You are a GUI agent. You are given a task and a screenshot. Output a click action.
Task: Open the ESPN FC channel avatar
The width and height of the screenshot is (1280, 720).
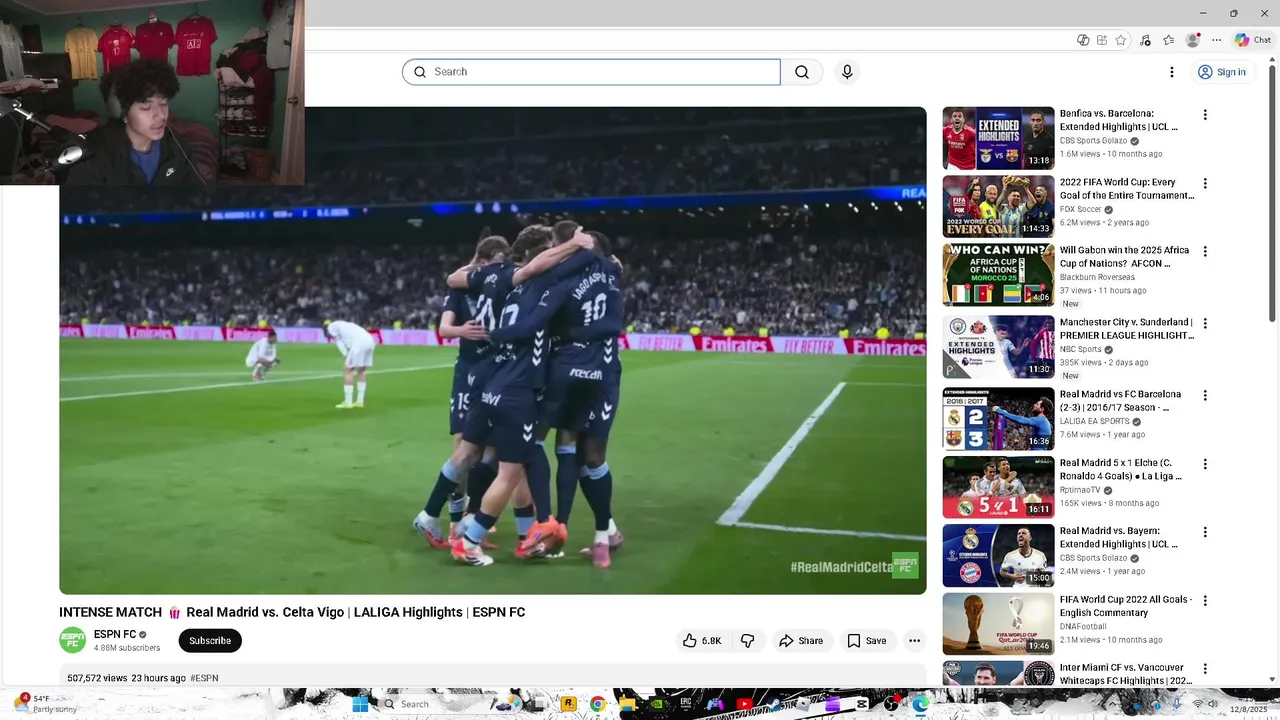72,640
